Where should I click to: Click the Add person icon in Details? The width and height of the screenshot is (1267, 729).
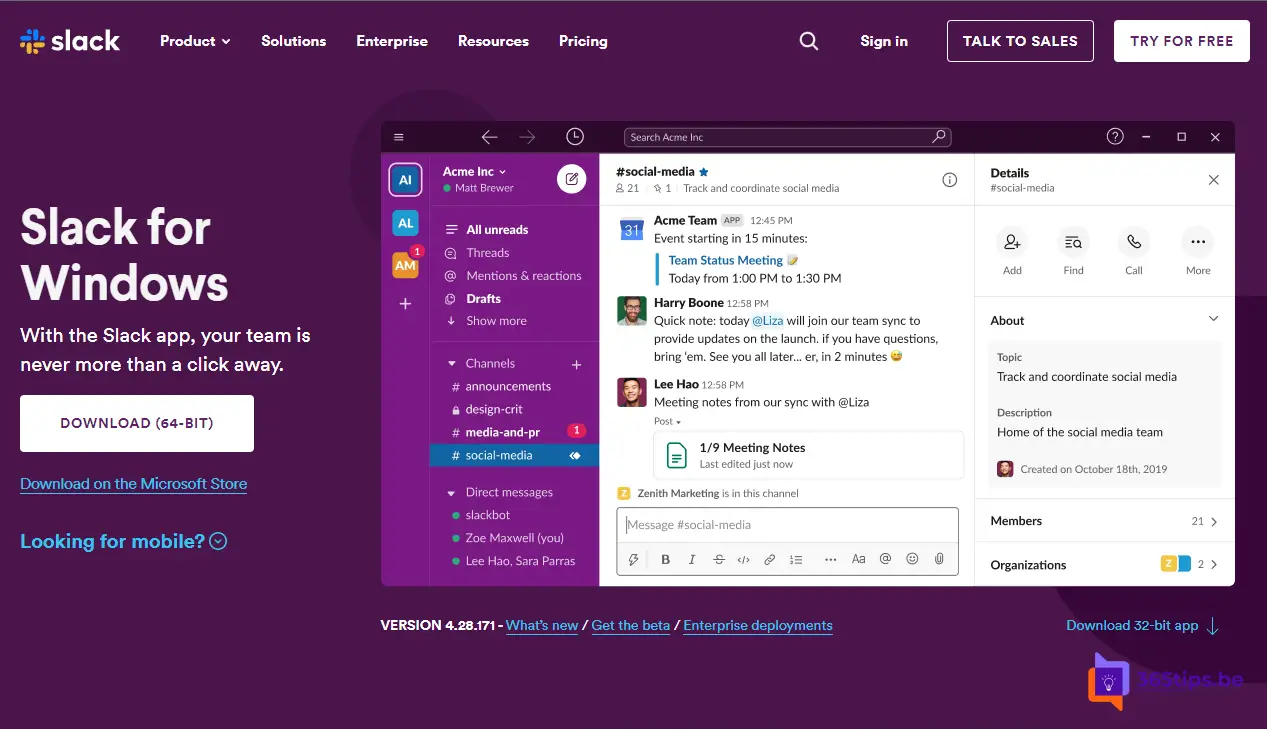click(1012, 243)
